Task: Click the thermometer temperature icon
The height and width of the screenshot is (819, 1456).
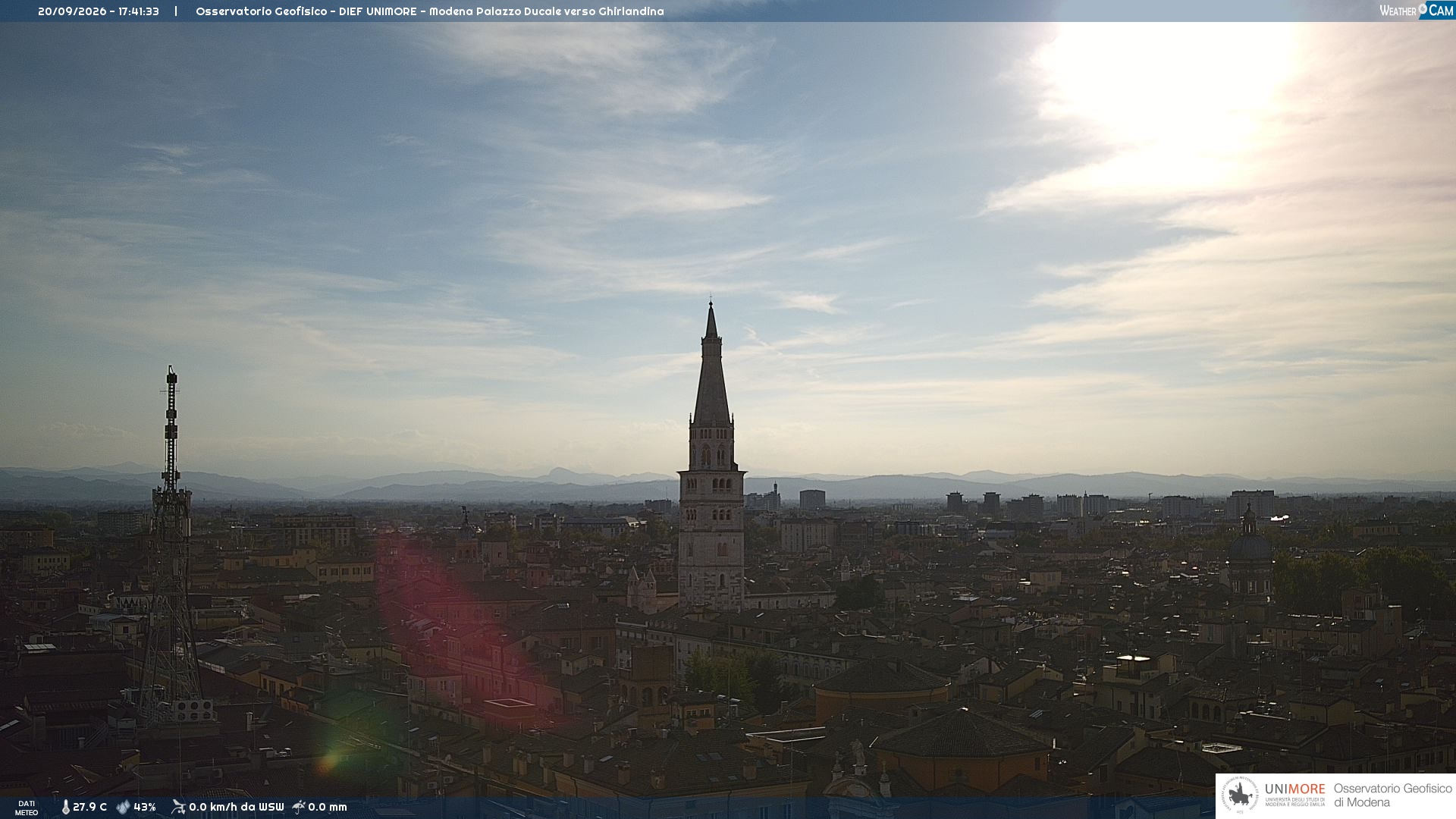Action: 66,808
